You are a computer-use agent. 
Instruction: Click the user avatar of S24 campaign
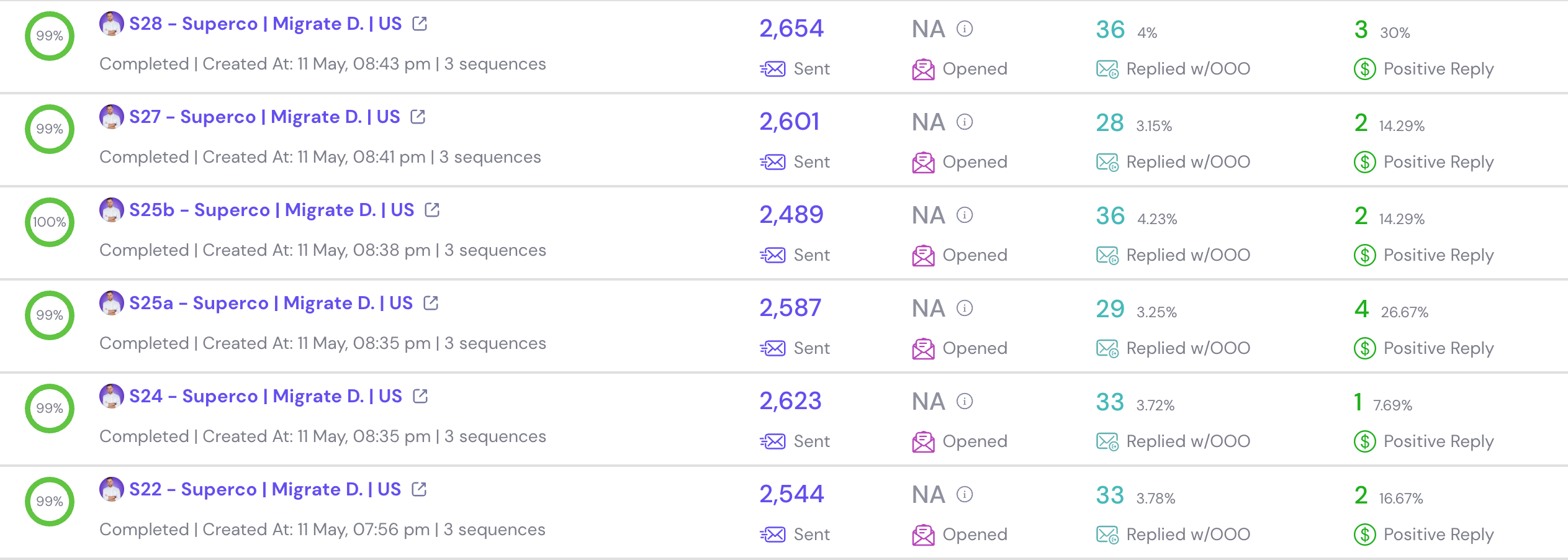tap(112, 396)
